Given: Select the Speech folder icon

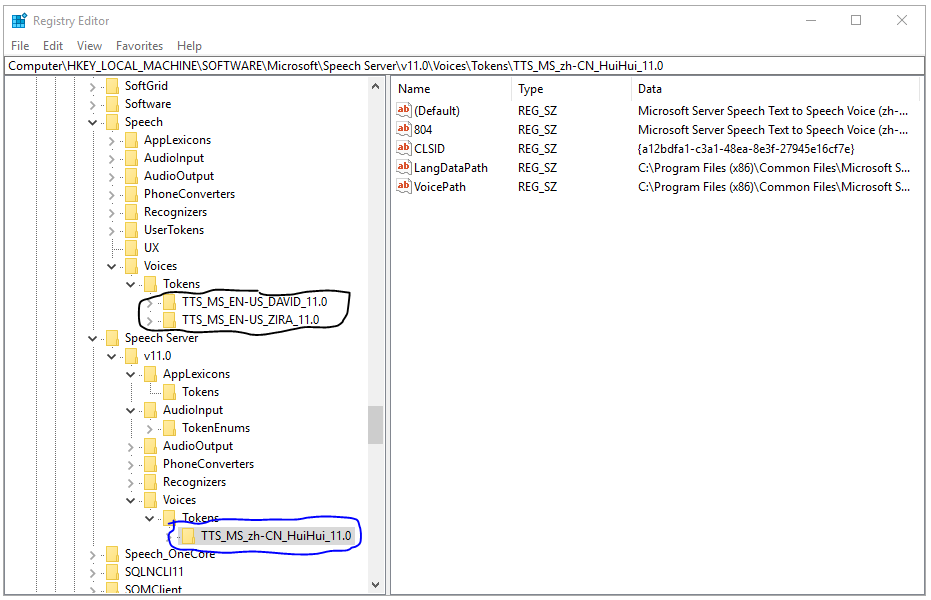Looking at the screenshot, I should coord(112,122).
